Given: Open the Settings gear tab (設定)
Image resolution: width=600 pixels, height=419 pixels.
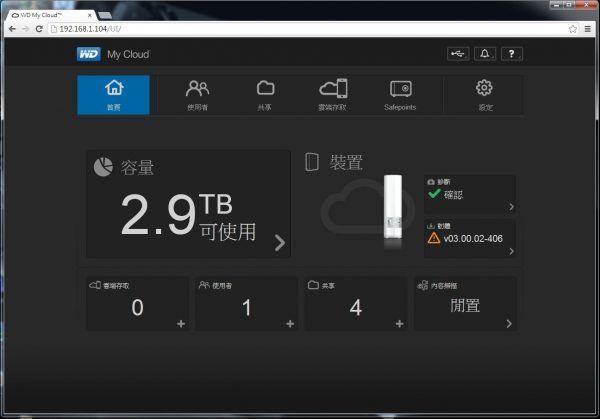Looking at the screenshot, I should (484, 95).
